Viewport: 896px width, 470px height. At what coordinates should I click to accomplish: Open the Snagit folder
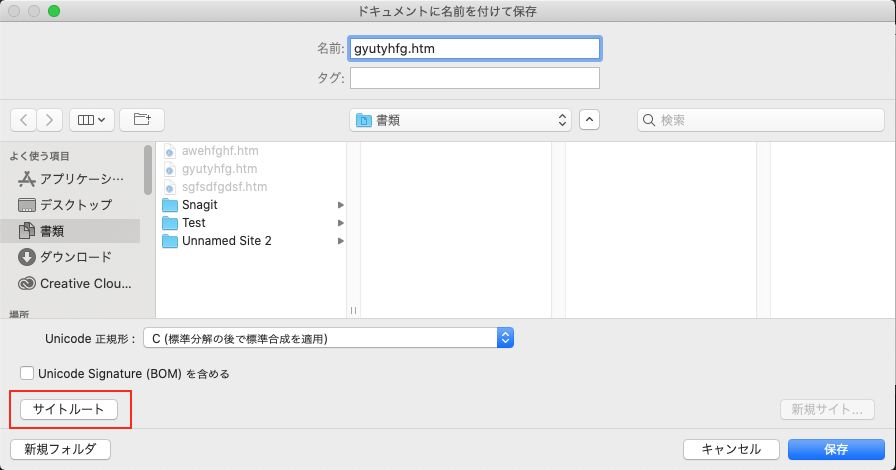coord(251,205)
